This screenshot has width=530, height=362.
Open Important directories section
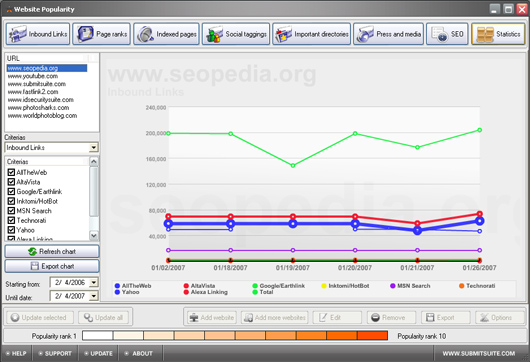coord(311,34)
